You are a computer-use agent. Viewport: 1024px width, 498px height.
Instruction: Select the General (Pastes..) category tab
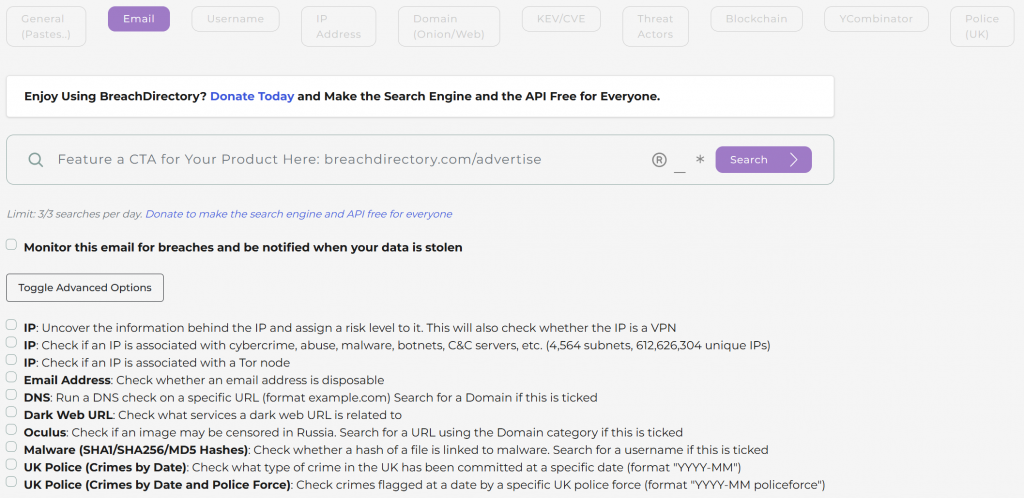pos(46,27)
